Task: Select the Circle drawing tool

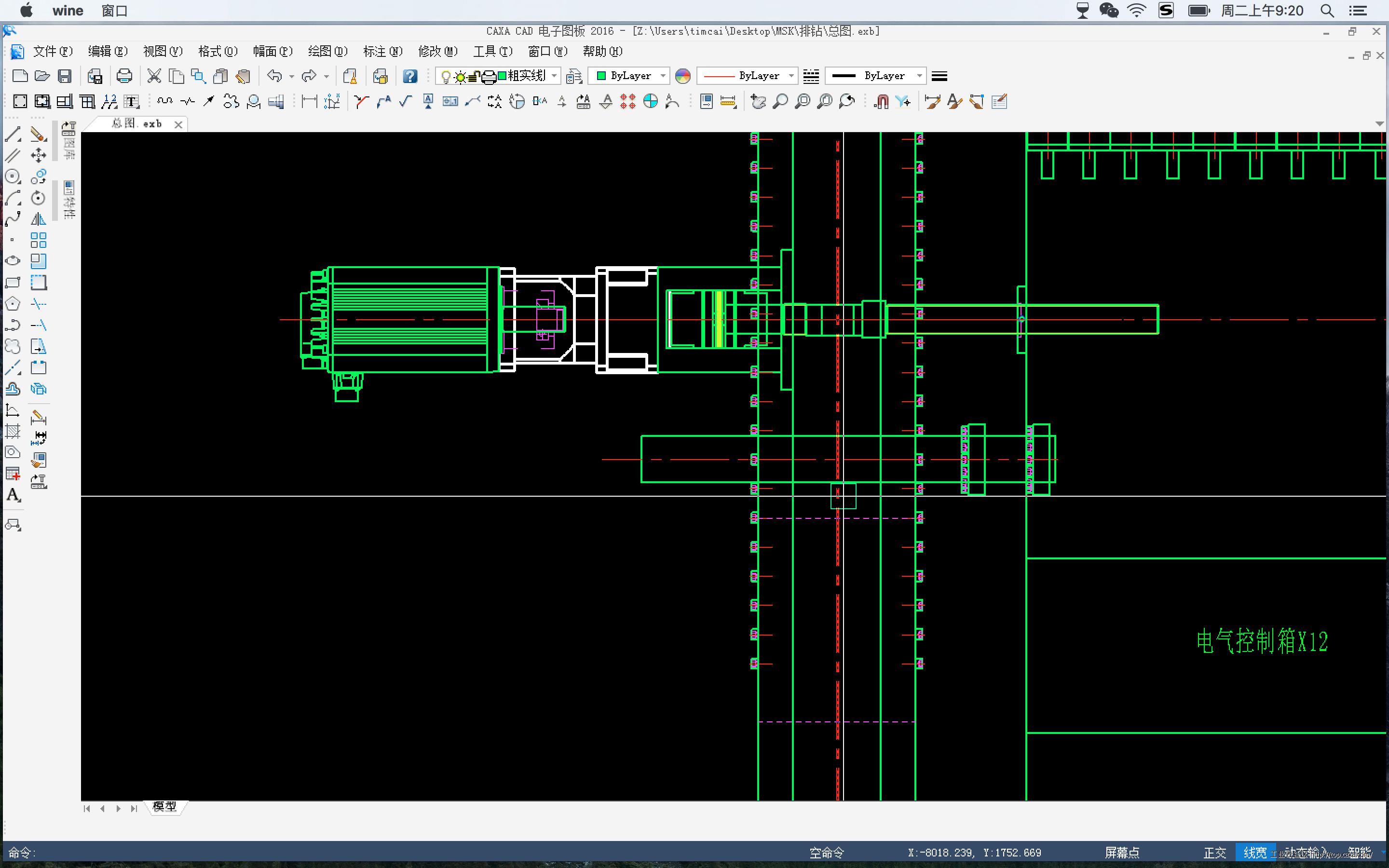Action: coord(13,177)
